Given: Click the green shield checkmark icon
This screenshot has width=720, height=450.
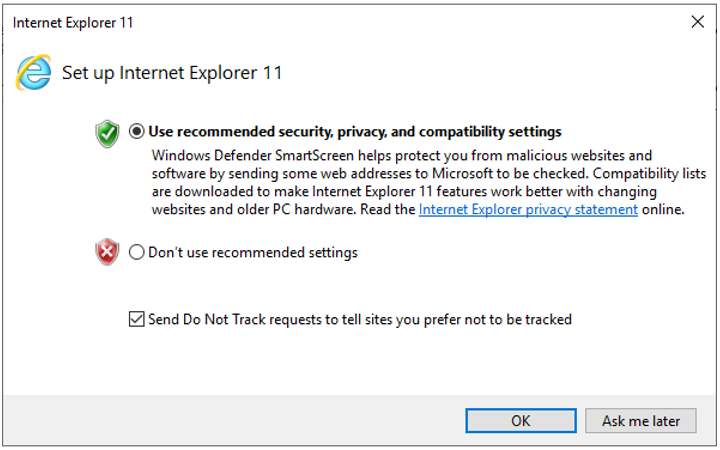Looking at the screenshot, I should tap(107, 133).
